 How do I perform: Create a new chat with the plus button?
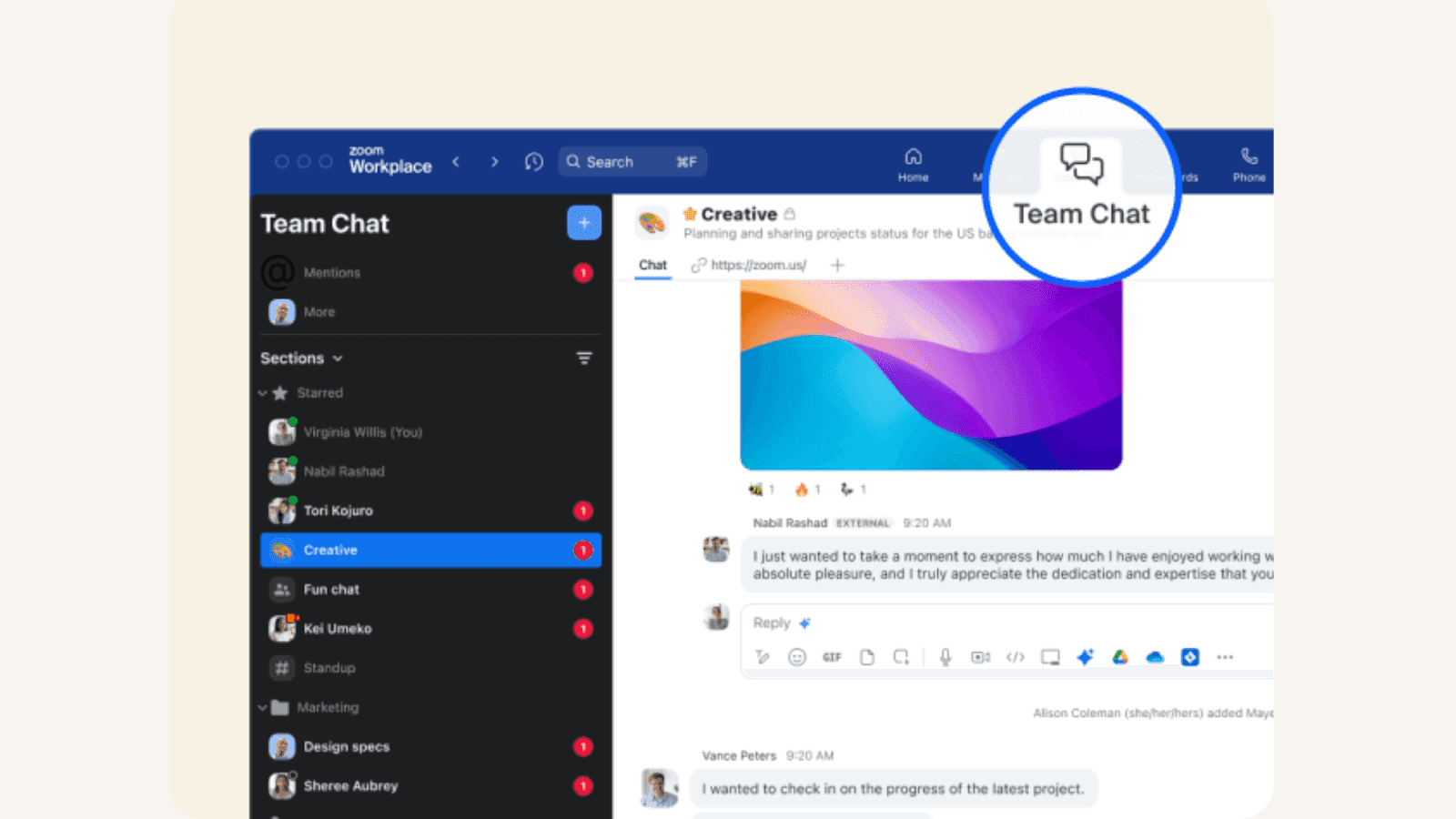point(583,222)
